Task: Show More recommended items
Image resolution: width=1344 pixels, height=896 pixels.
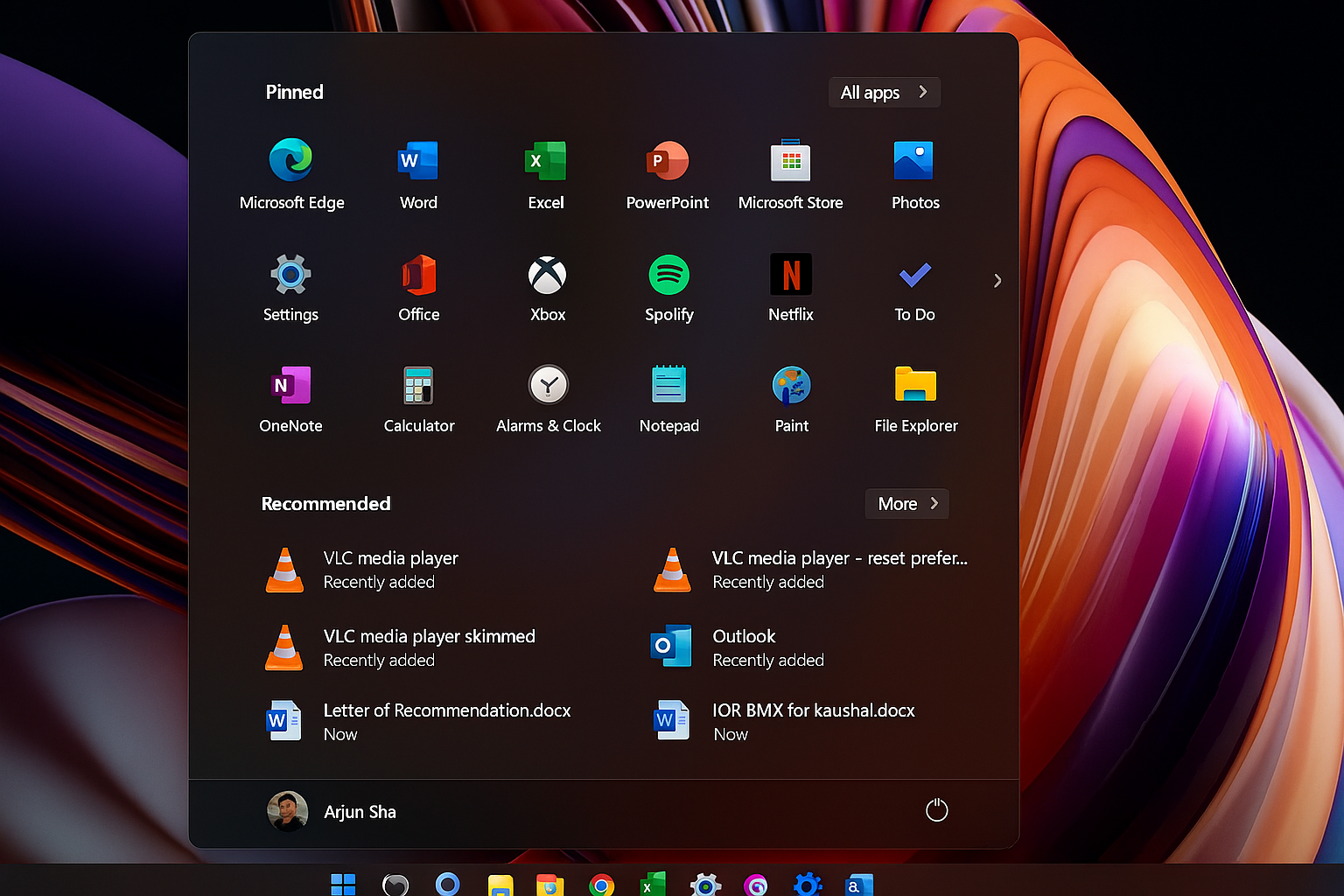Action: click(907, 503)
